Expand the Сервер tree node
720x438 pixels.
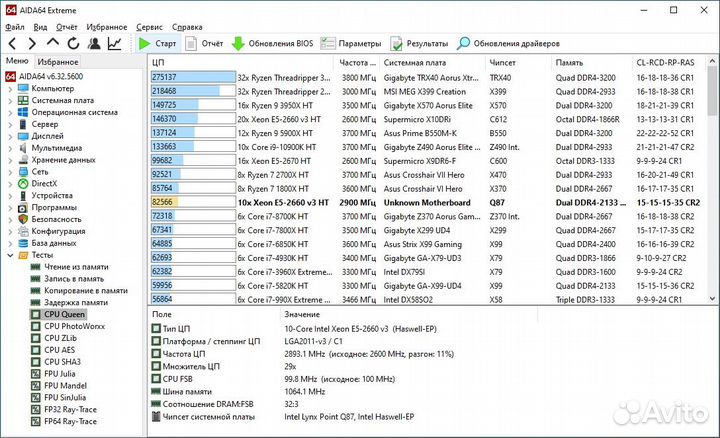click(10, 124)
